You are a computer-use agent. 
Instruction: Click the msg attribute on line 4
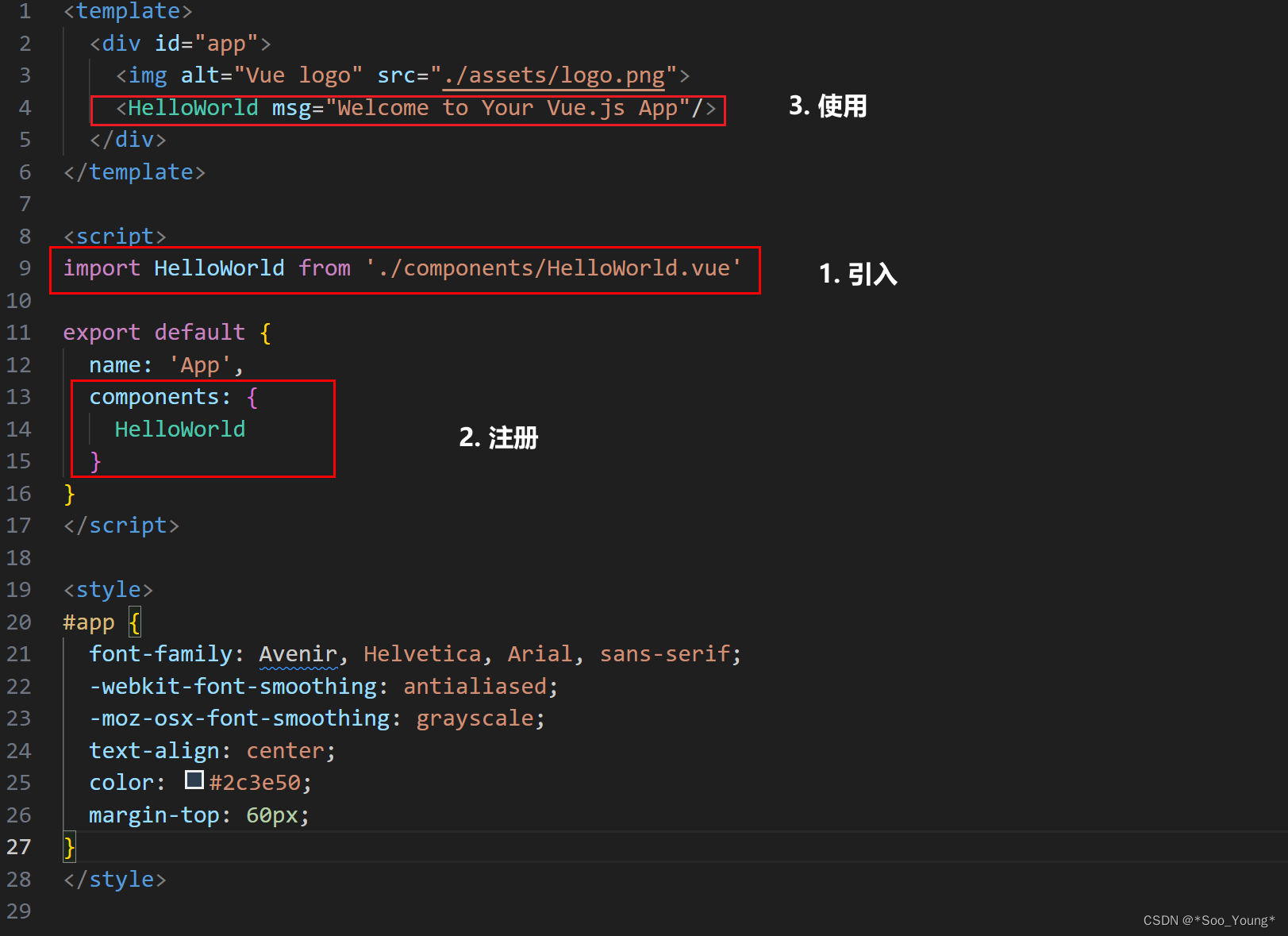(291, 108)
